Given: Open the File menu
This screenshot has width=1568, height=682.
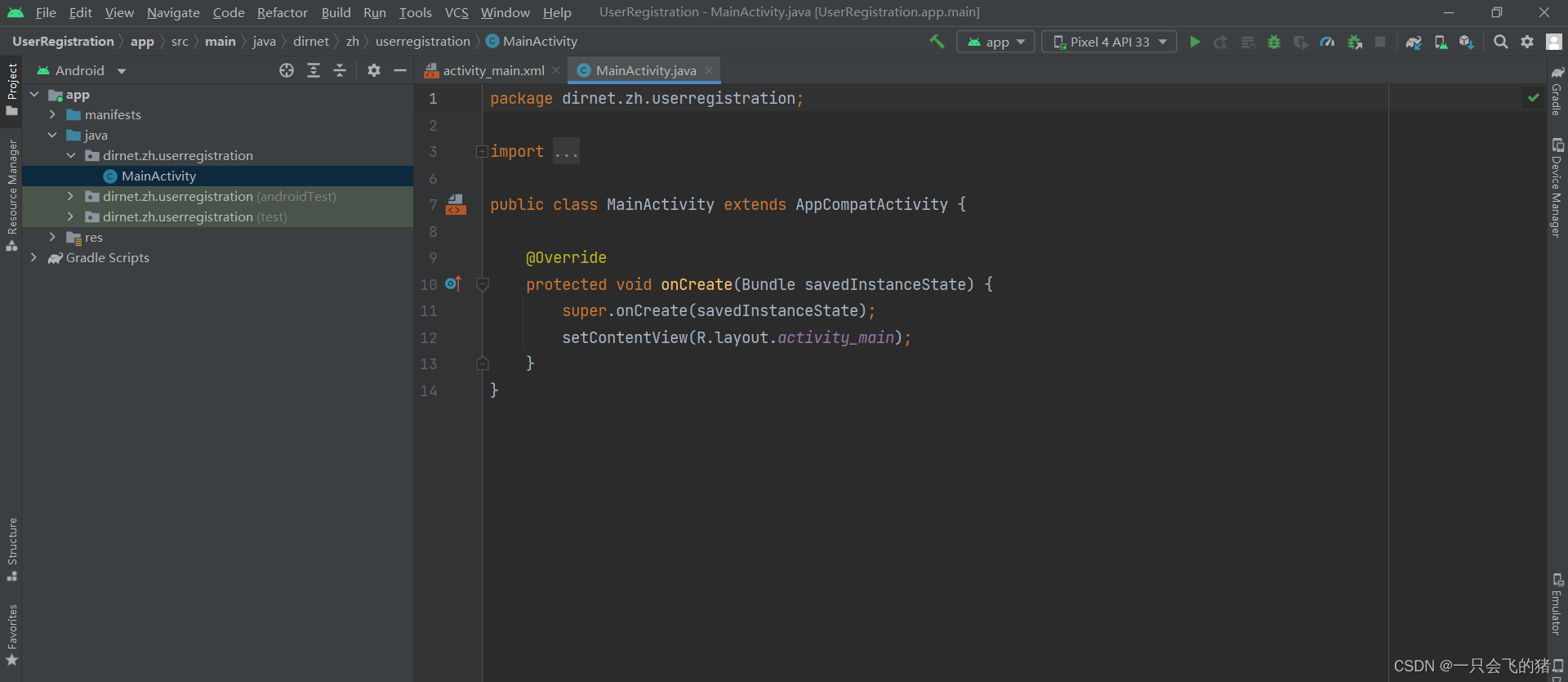Looking at the screenshot, I should click(x=46, y=12).
